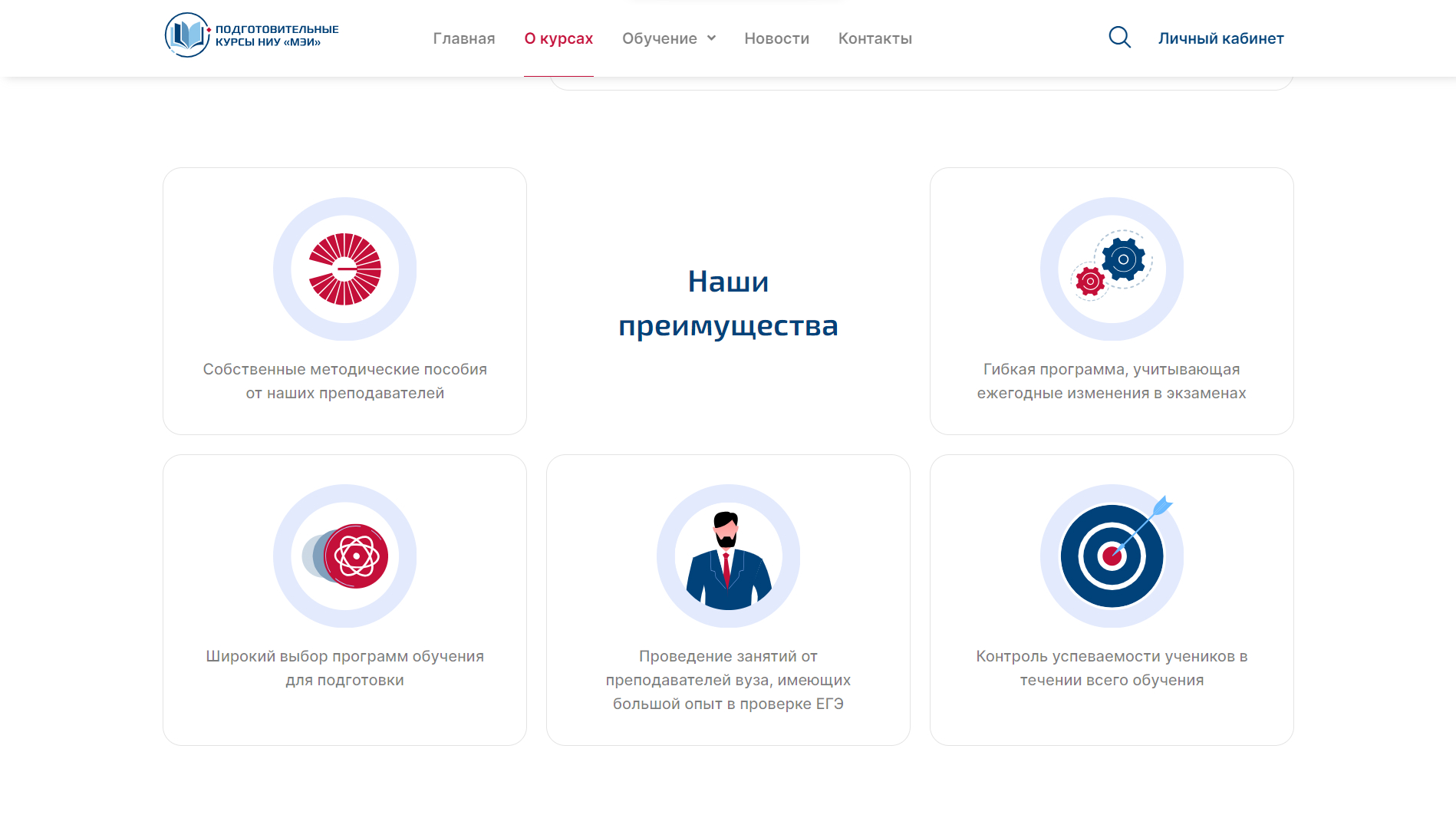1456x828 pixels.
Task: Select the О курсах menu item
Action: pos(558,38)
